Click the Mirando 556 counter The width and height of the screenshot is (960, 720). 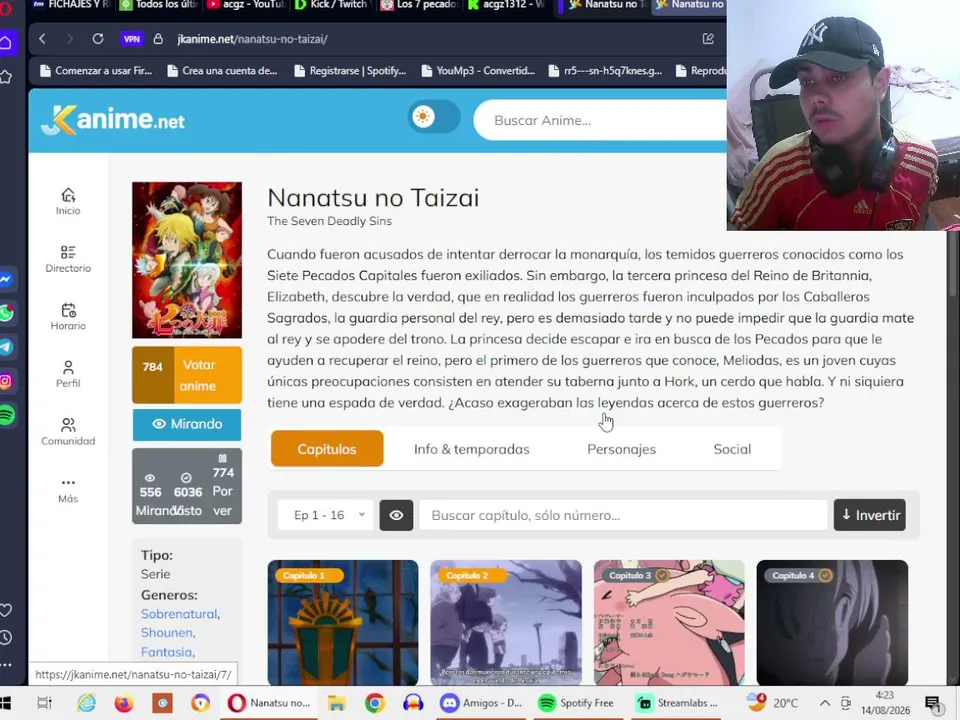click(x=150, y=495)
